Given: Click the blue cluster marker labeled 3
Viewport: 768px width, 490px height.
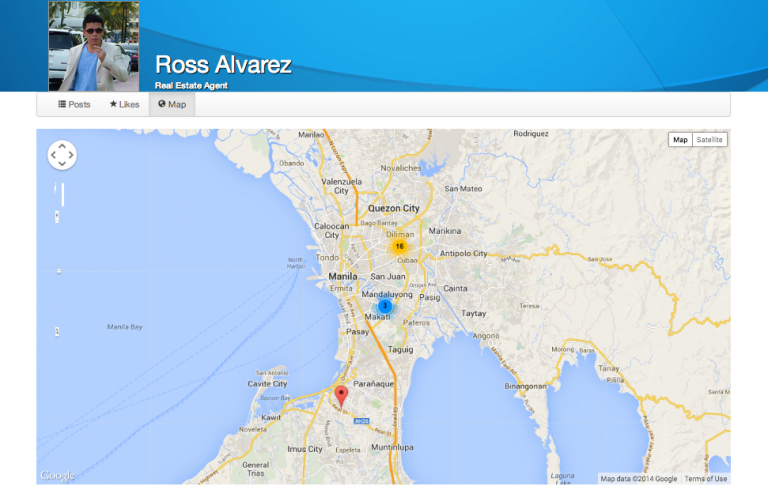Looking at the screenshot, I should pos(385,306).
